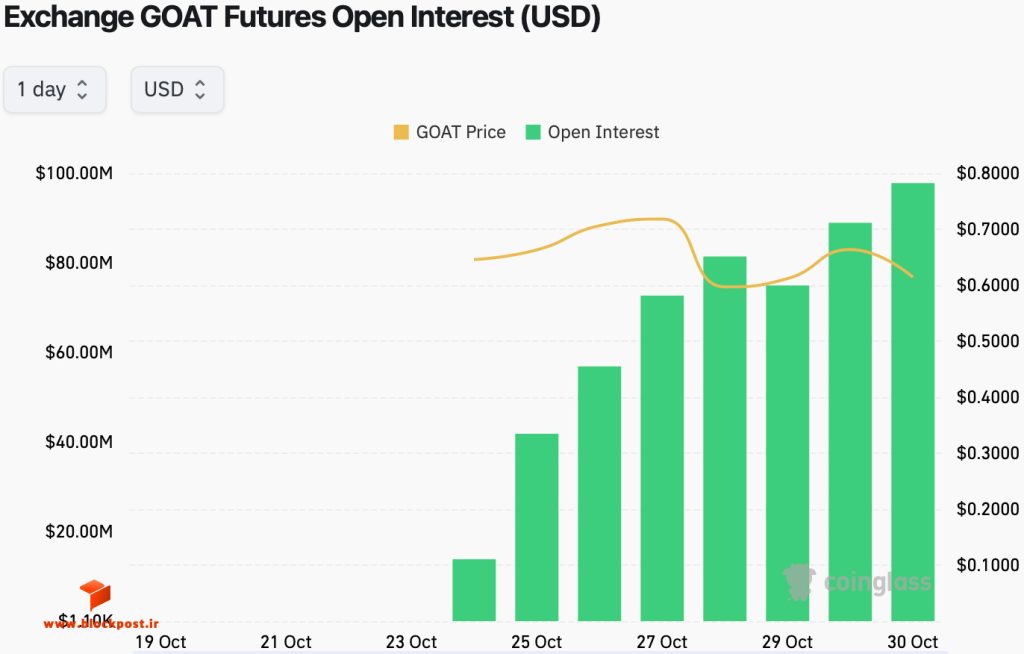Viewport: 1024px width, 654px height.
Task: Open the 1 day interval dropdown
Action: coord(55,90)
